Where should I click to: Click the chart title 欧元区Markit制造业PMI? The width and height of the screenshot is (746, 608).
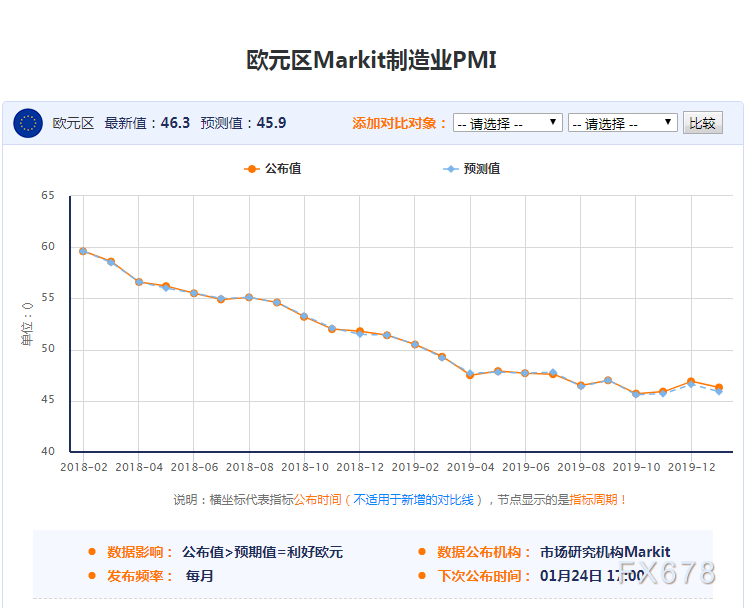372,60
